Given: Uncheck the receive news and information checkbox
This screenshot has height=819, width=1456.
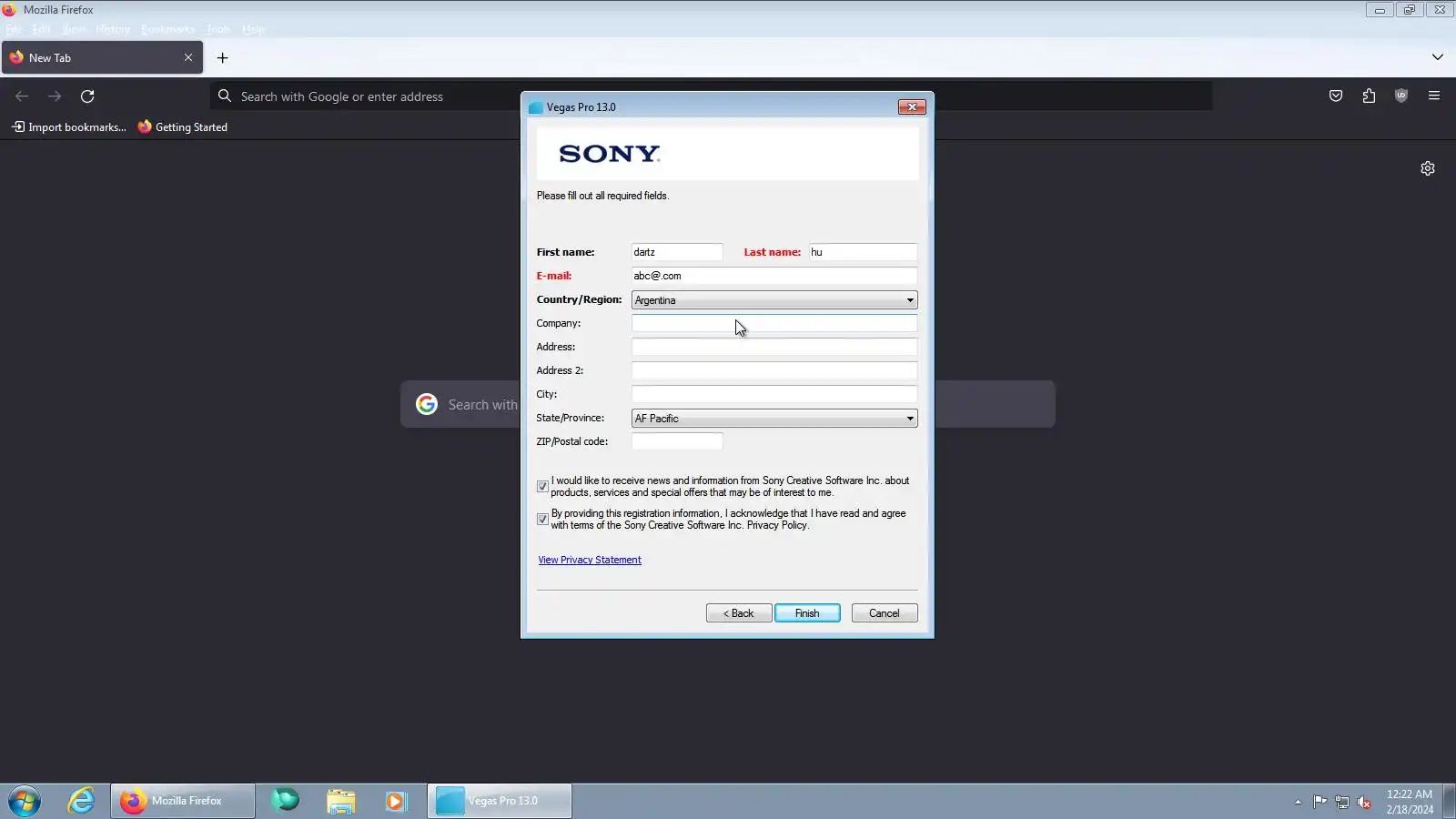Looking at the screenshot, I should point(542,487).
